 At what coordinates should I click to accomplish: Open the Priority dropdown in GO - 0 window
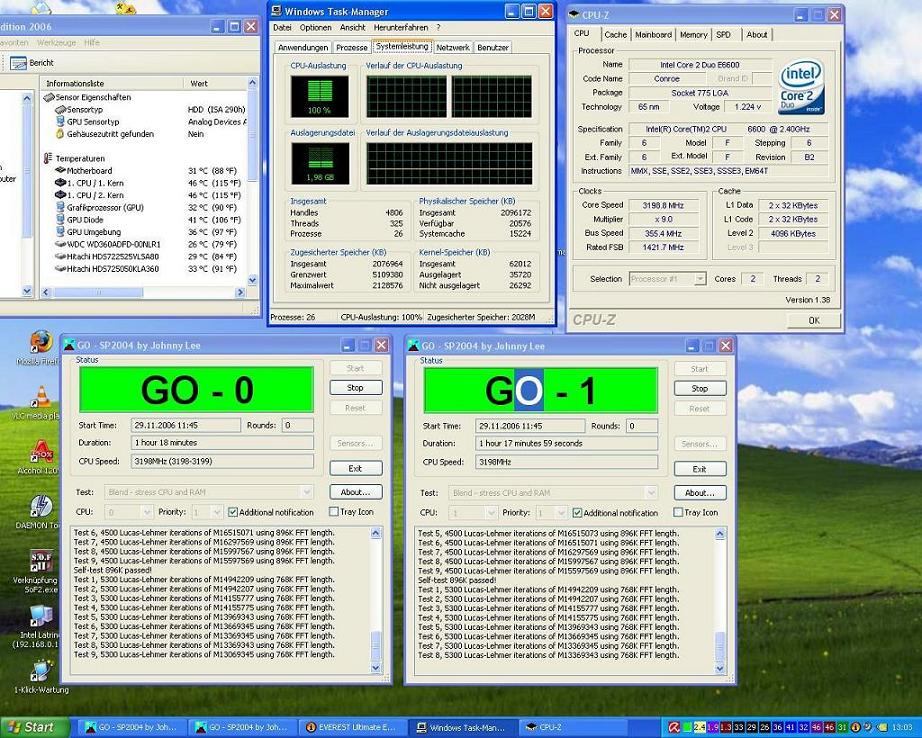216,512
